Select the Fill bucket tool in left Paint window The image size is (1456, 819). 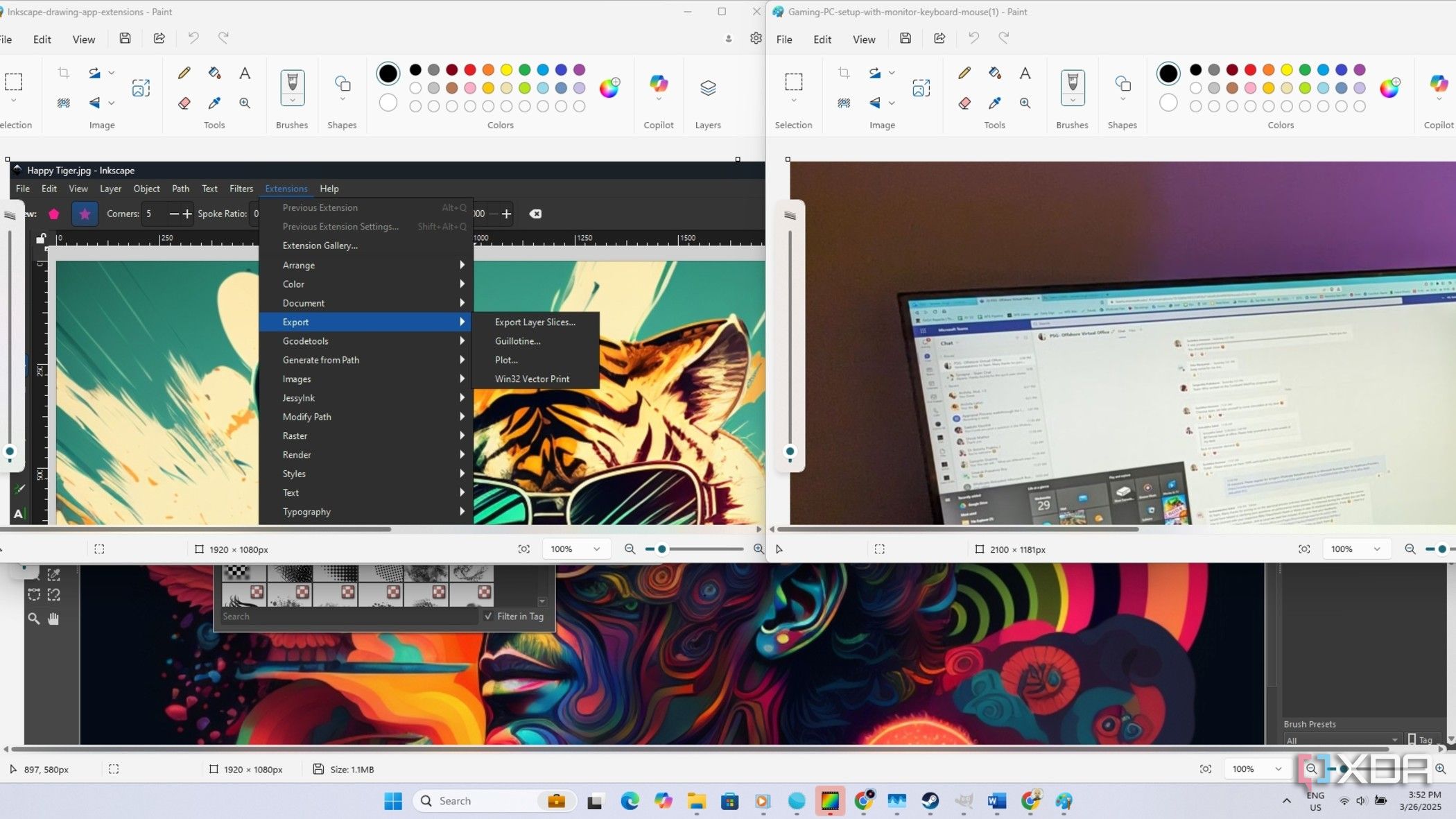(214, 73)
